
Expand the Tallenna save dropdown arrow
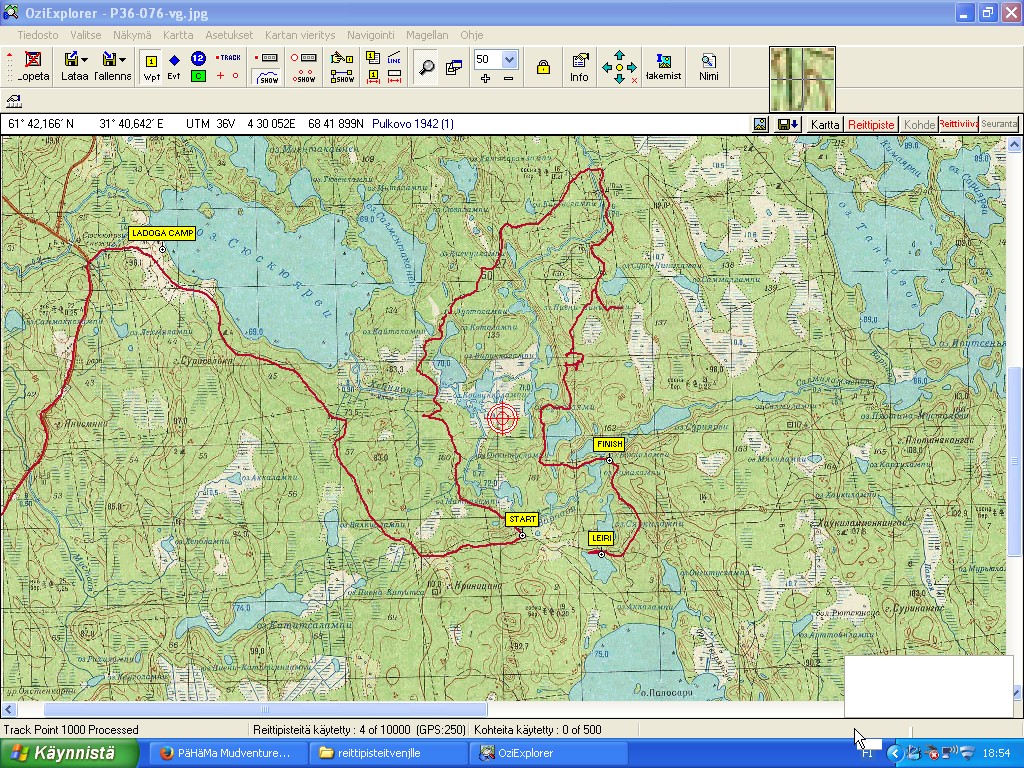[x=122, y=60]
